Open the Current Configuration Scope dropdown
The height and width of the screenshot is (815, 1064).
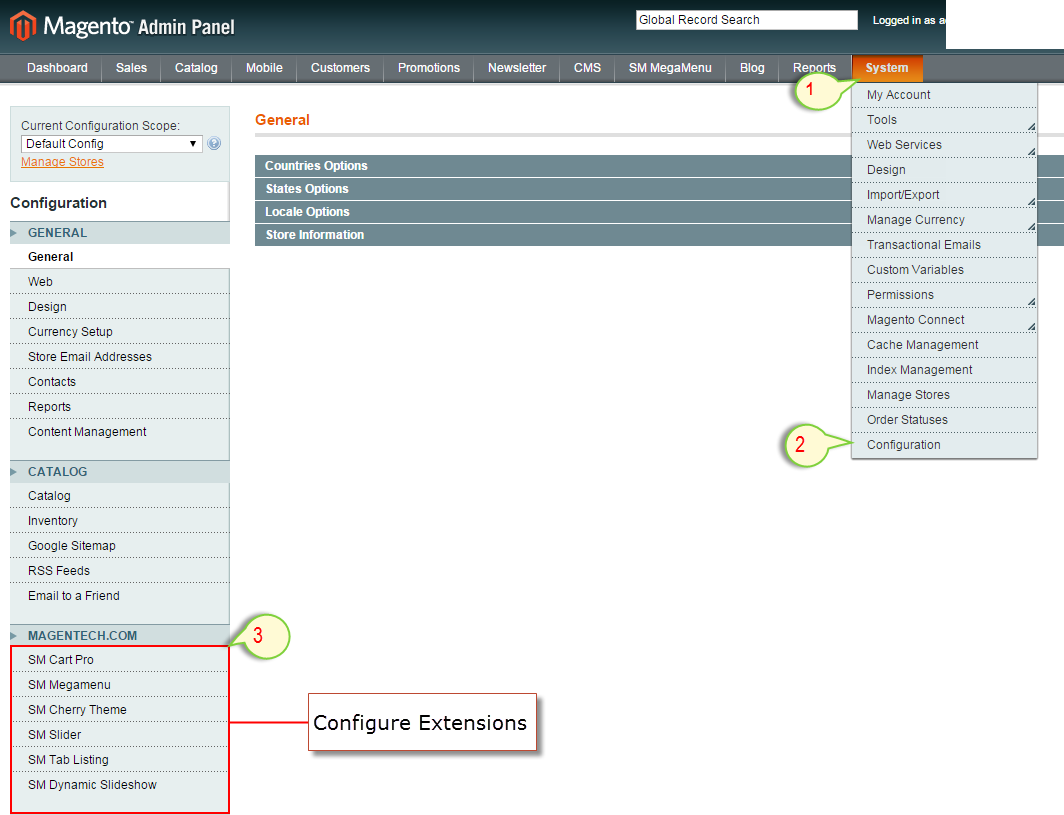coord(112,144)
